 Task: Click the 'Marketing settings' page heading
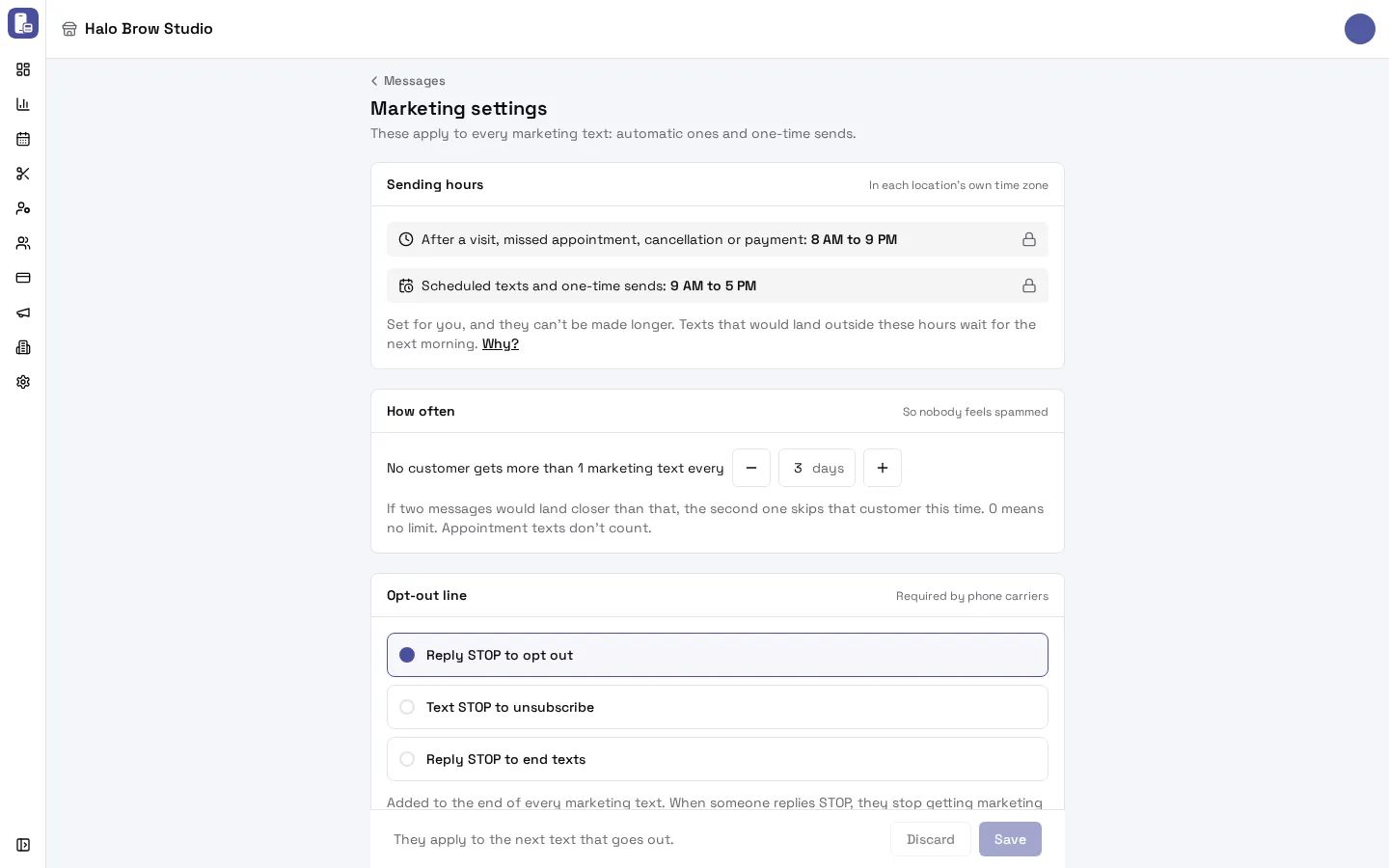(x=459, y=109)
